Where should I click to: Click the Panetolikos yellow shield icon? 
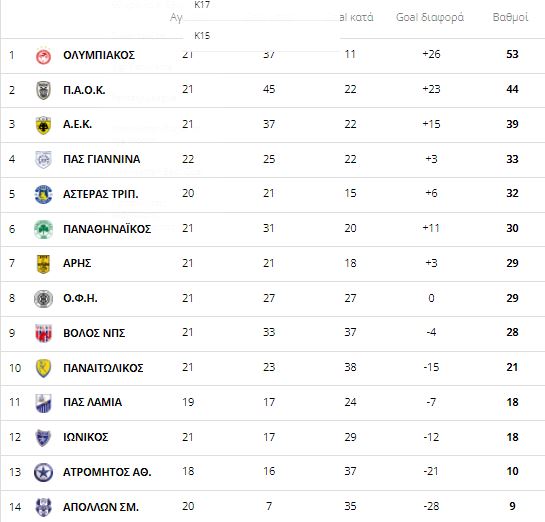(x=43, y=368)
